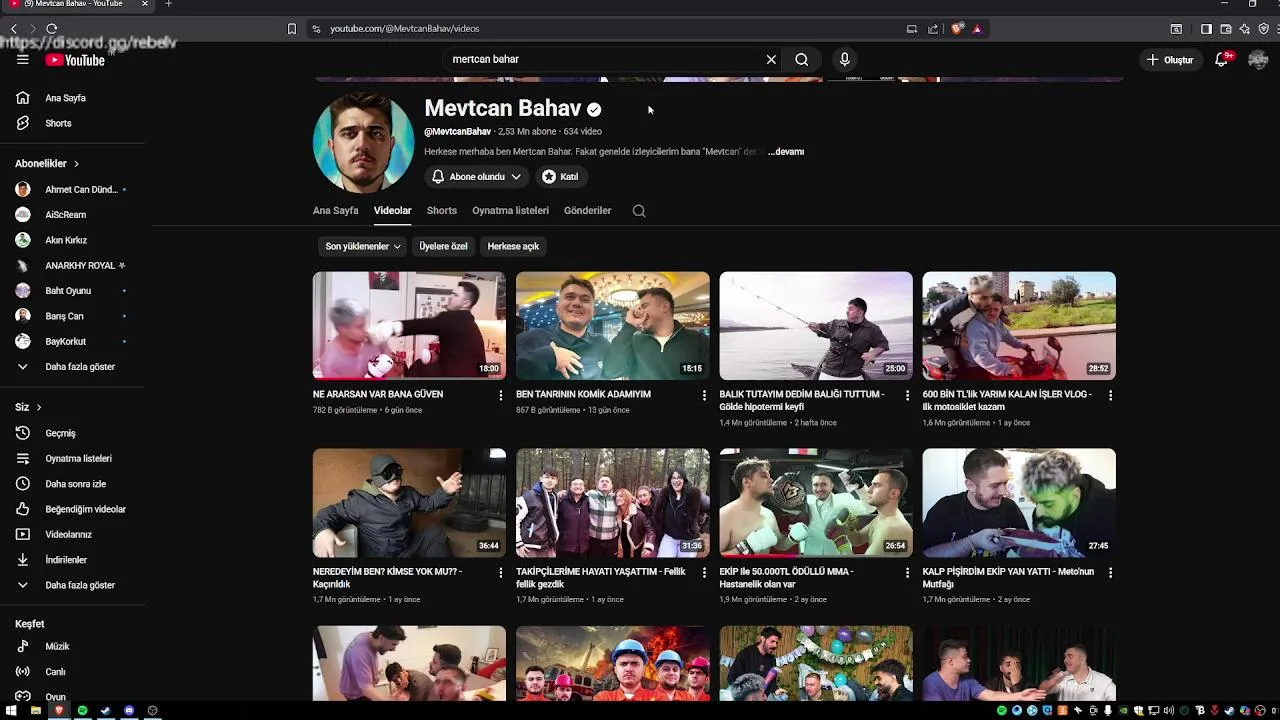Clear the search box text with X

(x=771, y=59)
